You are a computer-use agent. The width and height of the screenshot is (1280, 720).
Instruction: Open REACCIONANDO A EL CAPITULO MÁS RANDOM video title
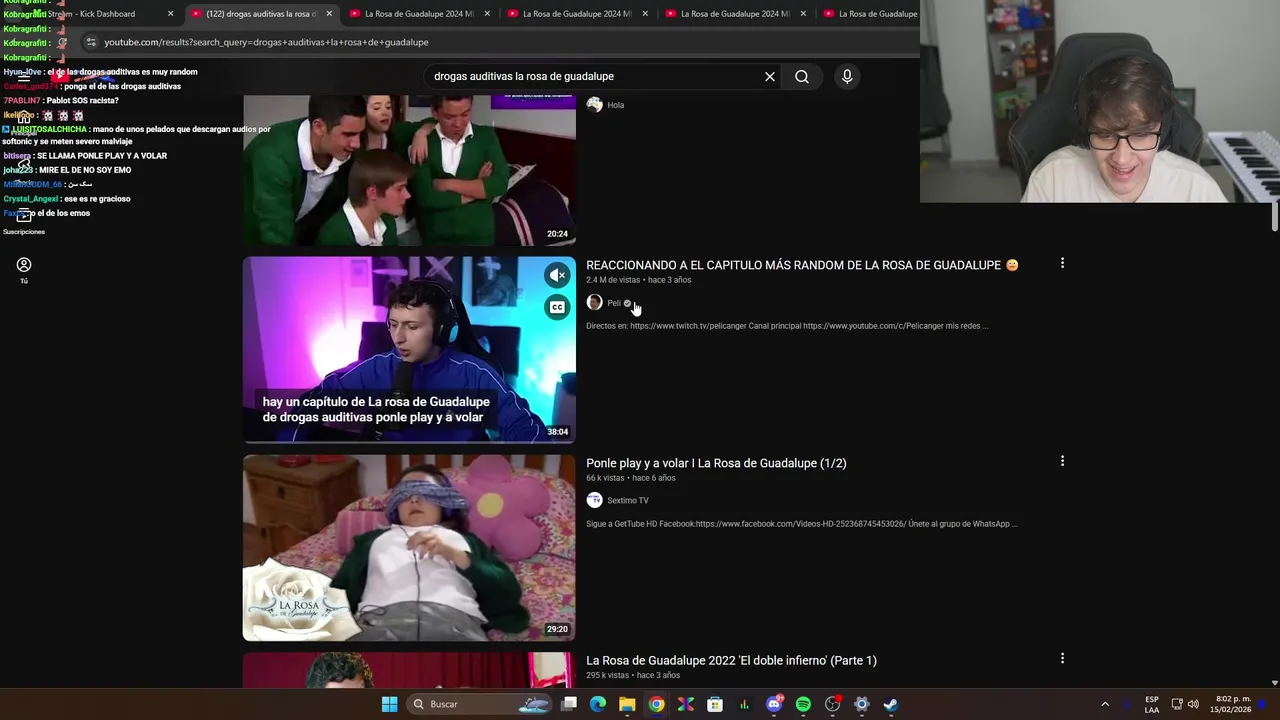(802, 265)
